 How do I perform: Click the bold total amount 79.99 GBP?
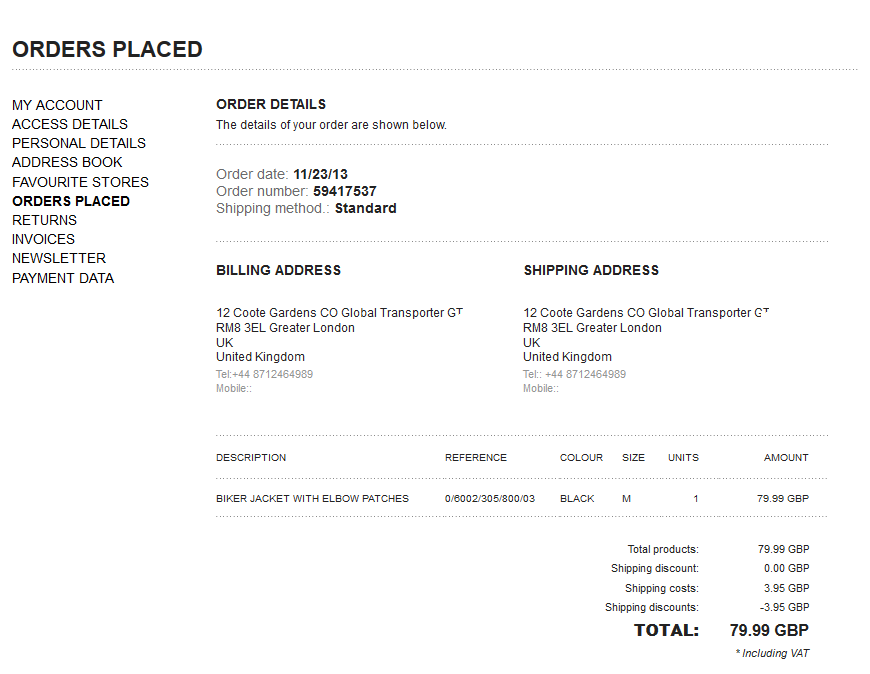tap(768, 630)
